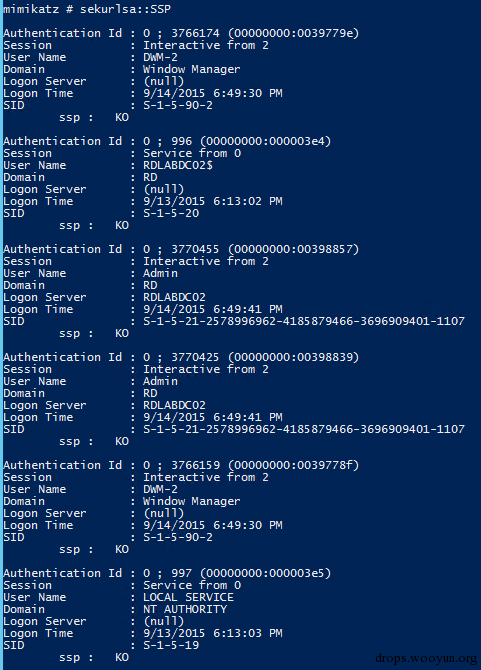This screenshot has height=670, width=481.
Task: Click logon time 9/13/2015 6:13:02 PM
Action: click(213, 201)
